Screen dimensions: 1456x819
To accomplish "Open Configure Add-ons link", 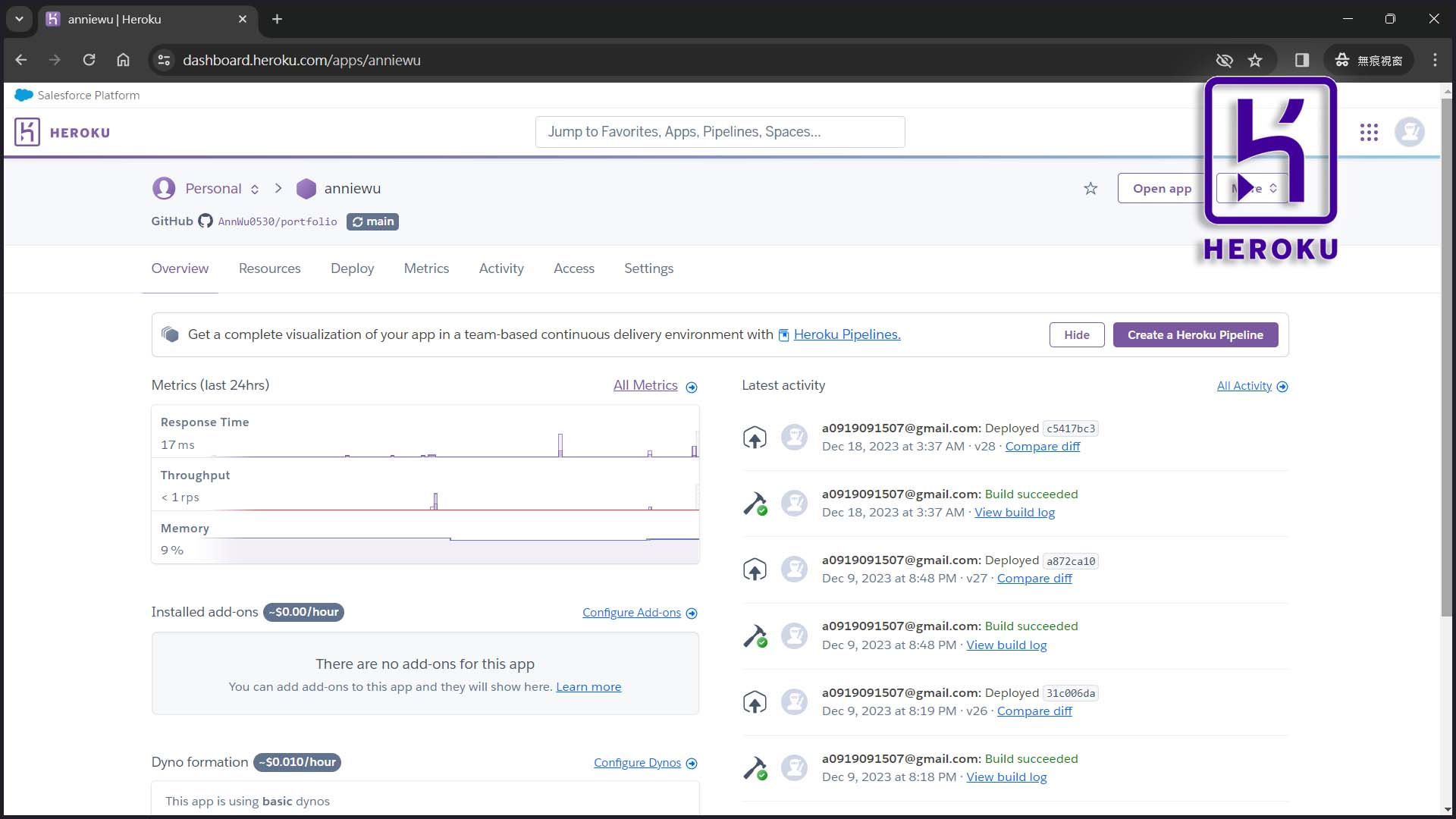I will (631, 613).
